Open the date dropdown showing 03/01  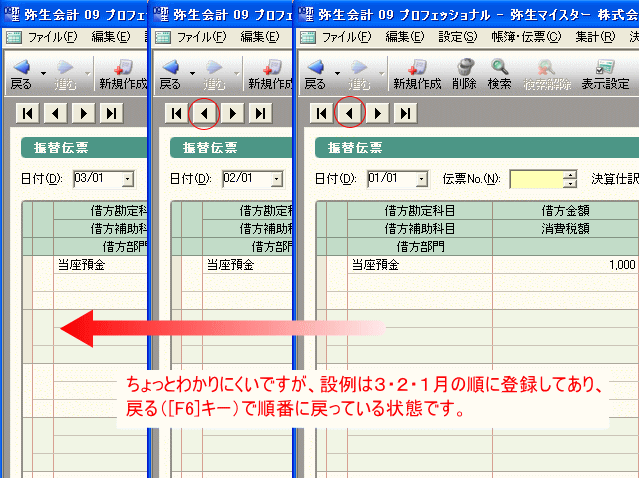click(x=127, y=179)
